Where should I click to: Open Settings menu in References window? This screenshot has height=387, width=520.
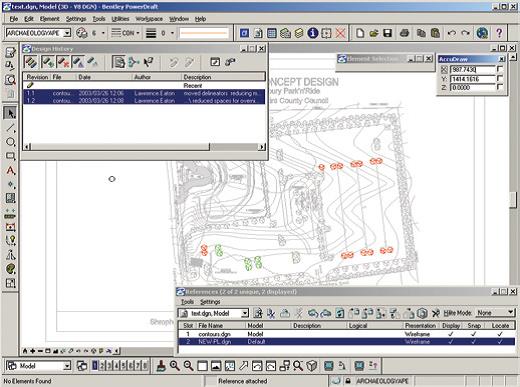[210, 302]
